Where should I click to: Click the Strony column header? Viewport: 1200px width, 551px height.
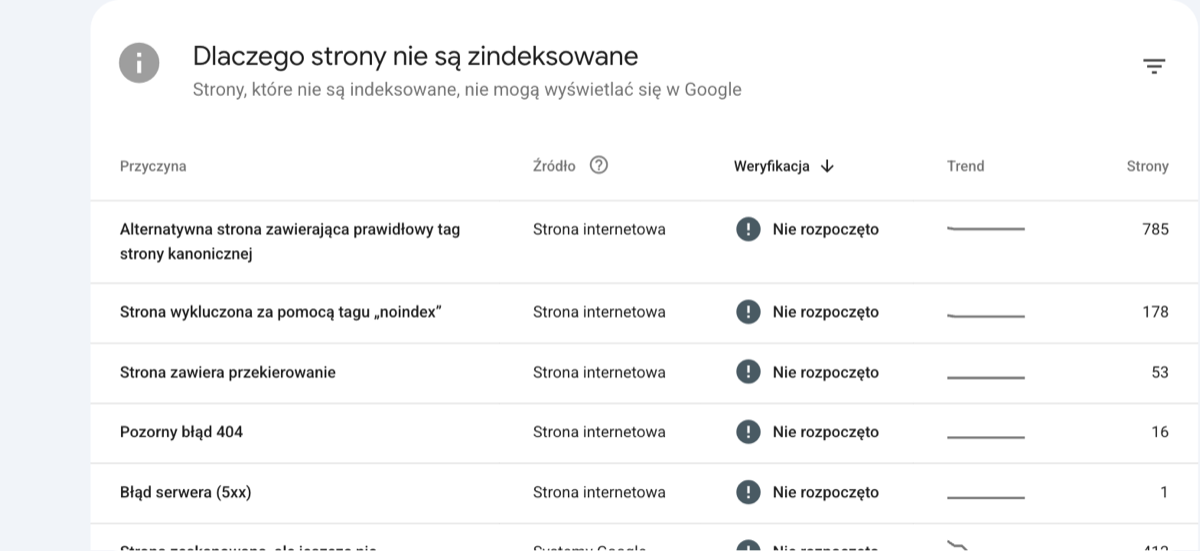point(1147,166)
